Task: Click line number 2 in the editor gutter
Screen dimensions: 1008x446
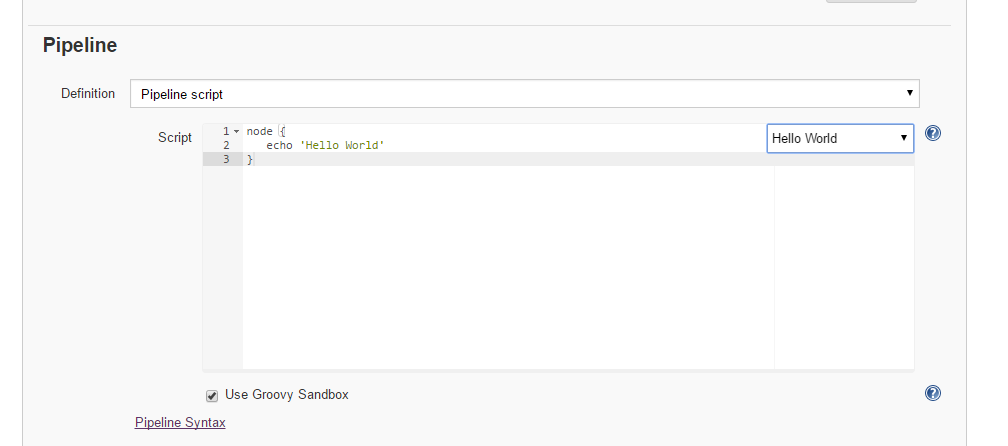Action: 226,145
